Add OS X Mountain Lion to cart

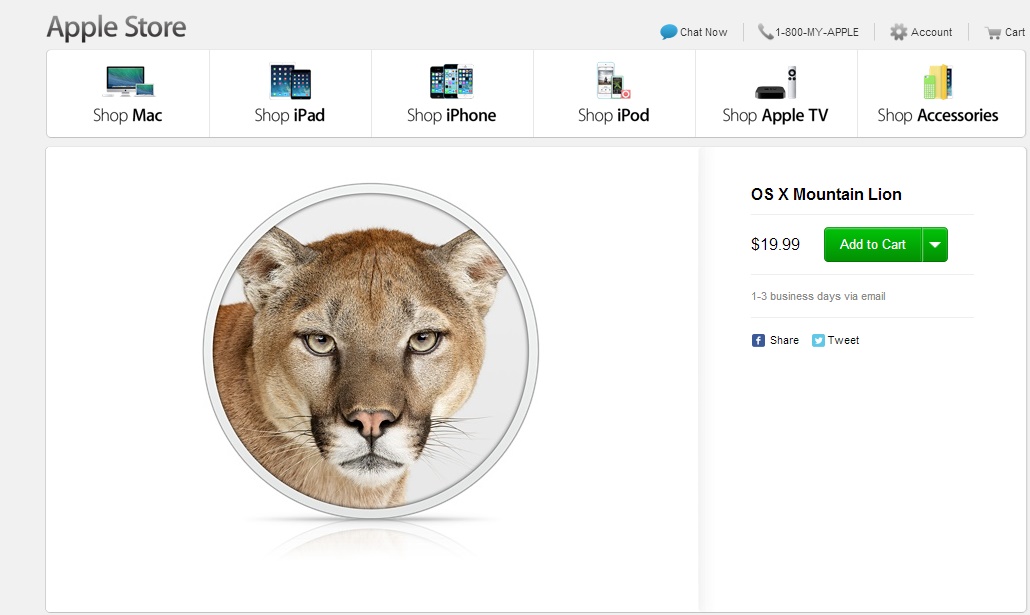point(873,244)
